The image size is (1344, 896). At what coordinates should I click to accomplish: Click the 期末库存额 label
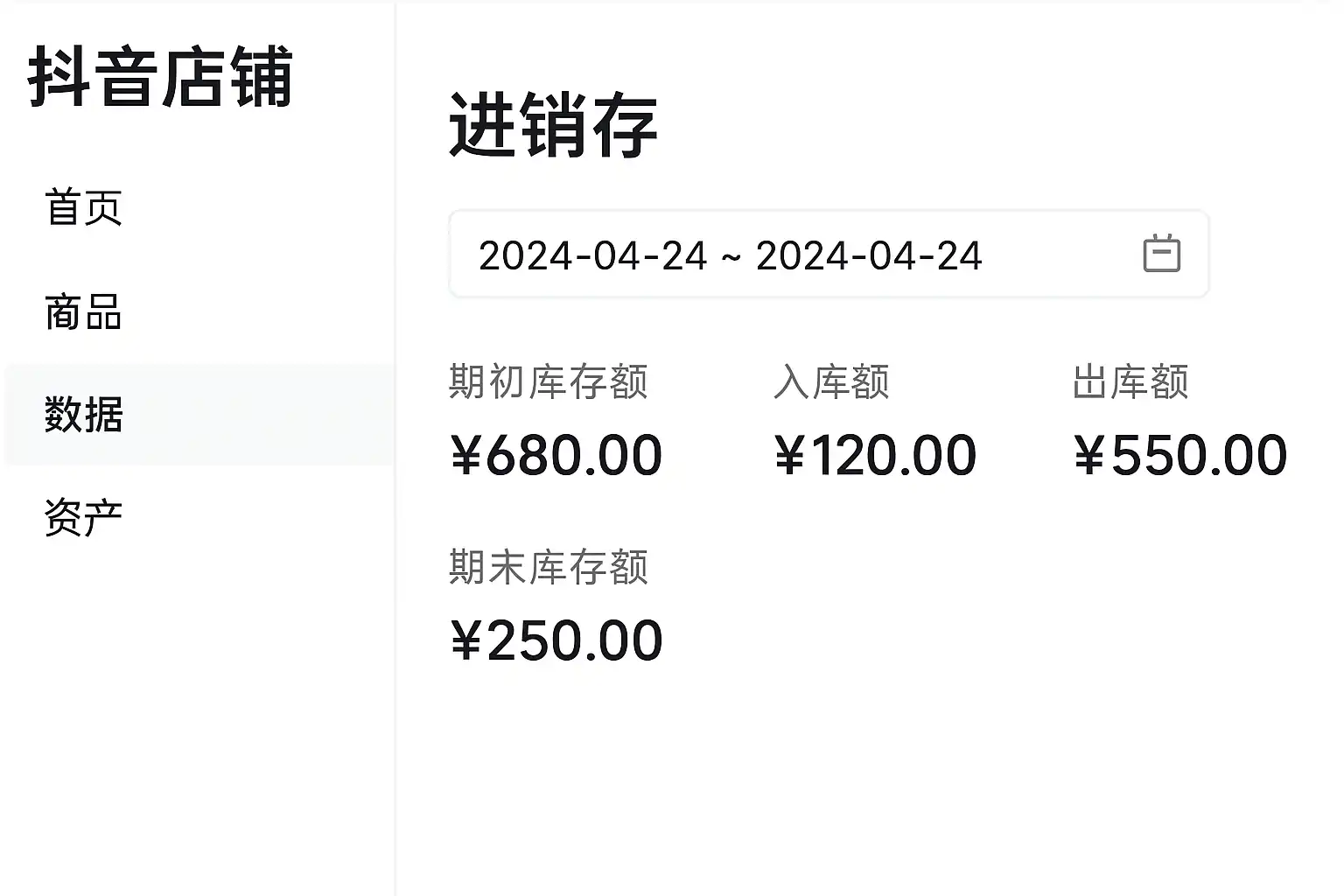pyautogui.click(x=549, y=567)
